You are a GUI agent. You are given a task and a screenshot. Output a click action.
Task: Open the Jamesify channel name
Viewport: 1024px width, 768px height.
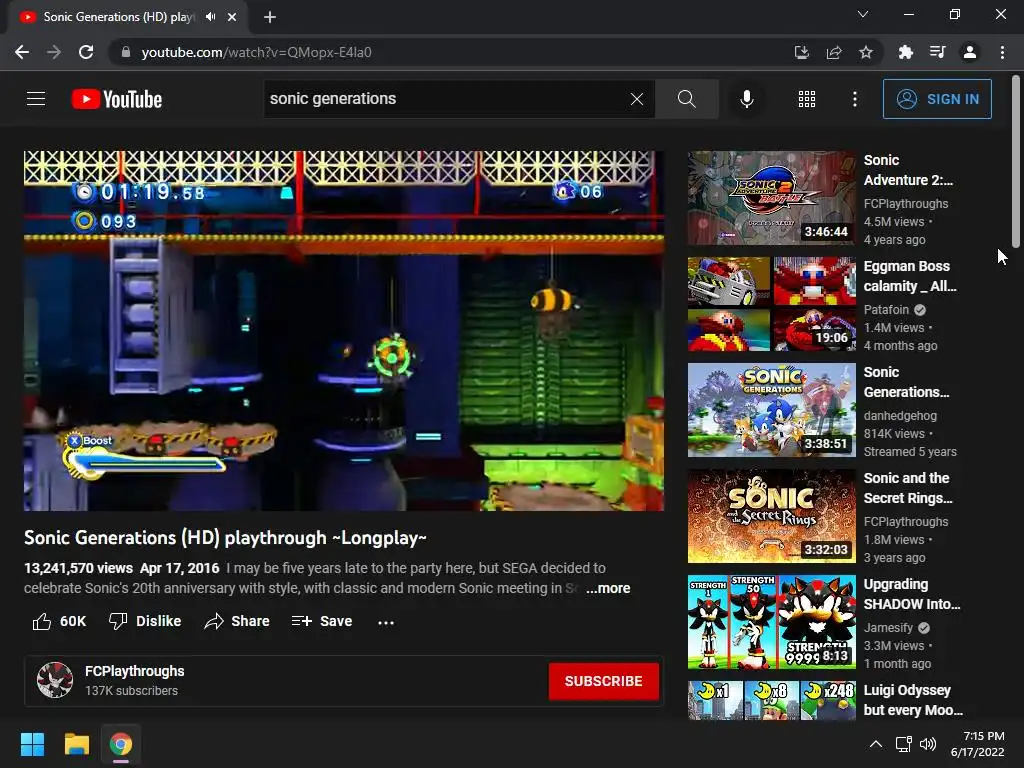pos(888,628)
